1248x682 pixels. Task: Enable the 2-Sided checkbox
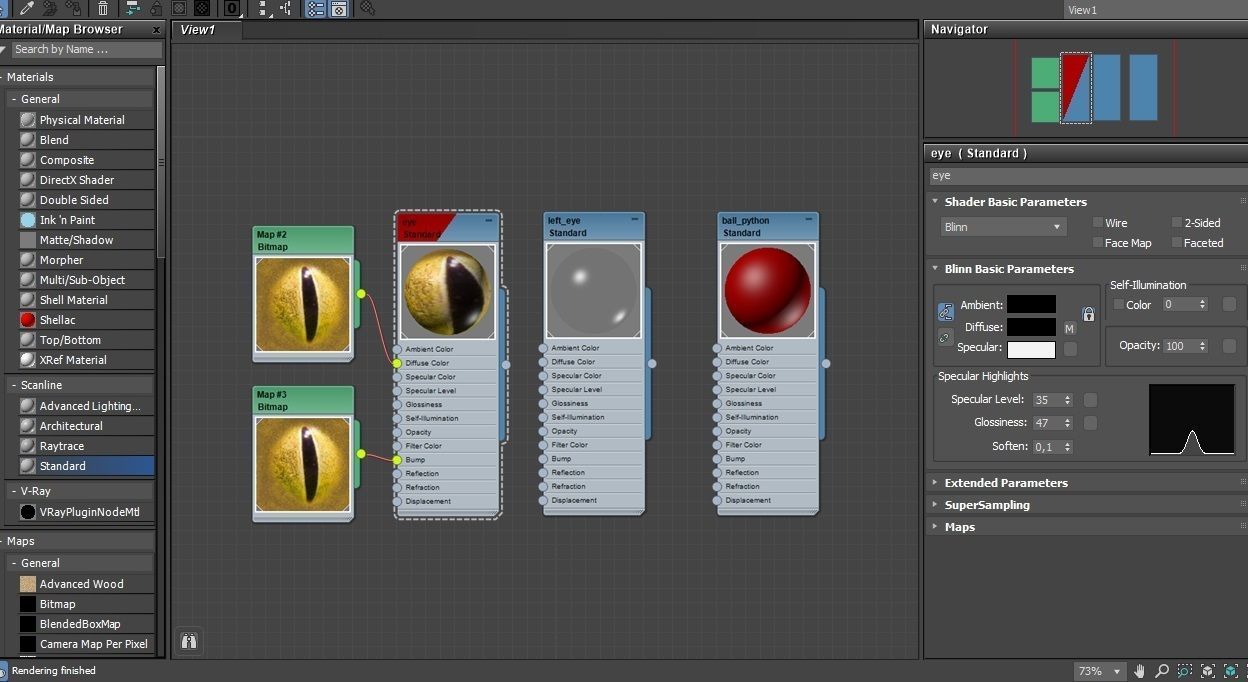point(1177,223)
